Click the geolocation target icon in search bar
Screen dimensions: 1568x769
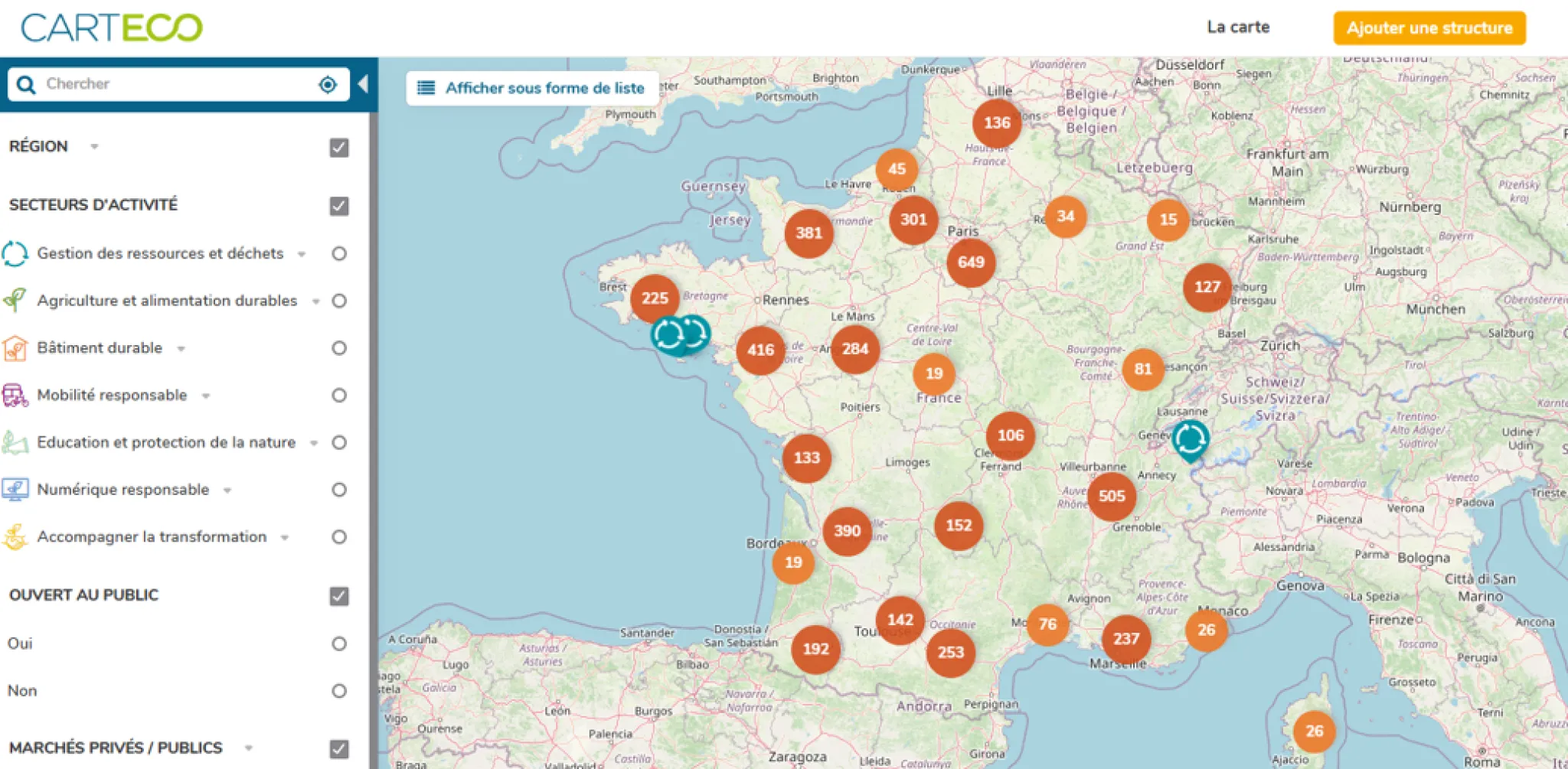[328, 84]
